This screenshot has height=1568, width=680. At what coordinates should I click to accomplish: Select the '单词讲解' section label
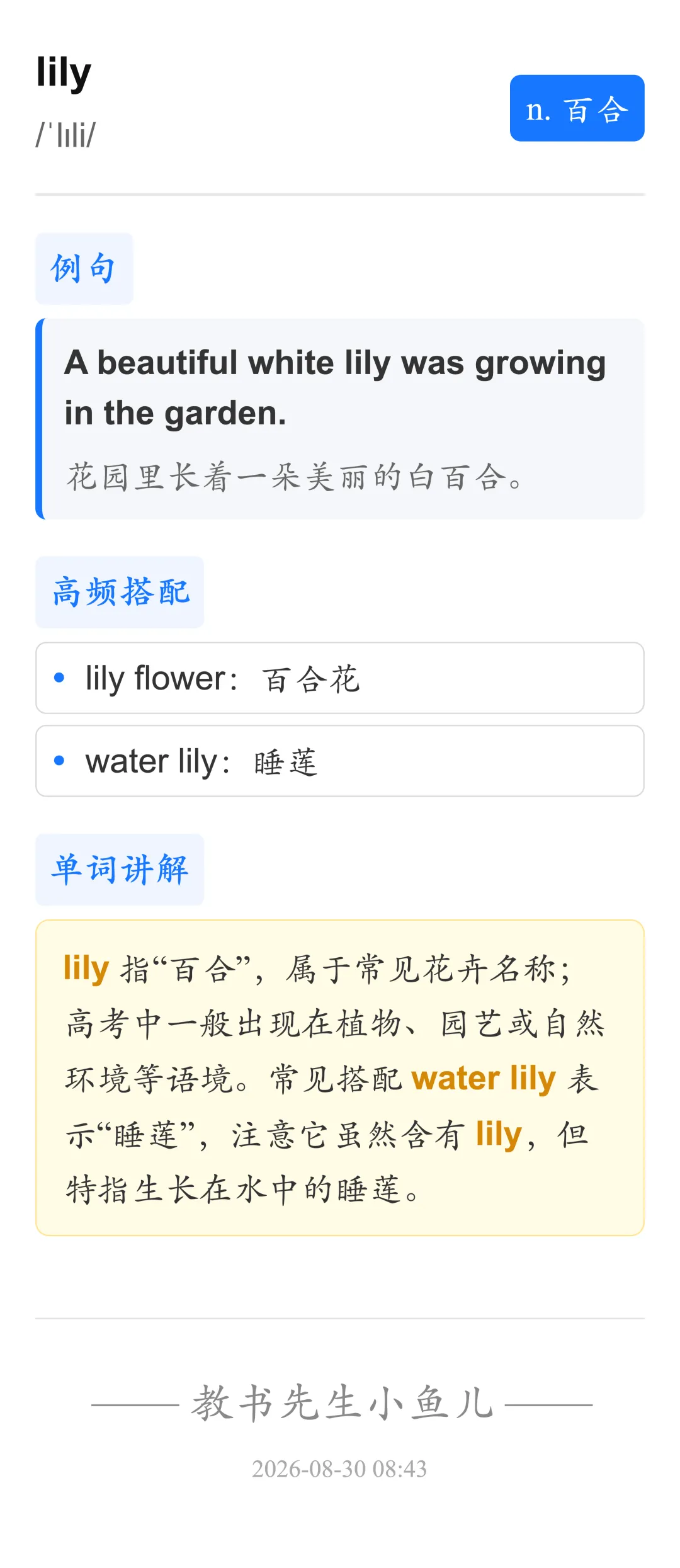tap(120, 870)
